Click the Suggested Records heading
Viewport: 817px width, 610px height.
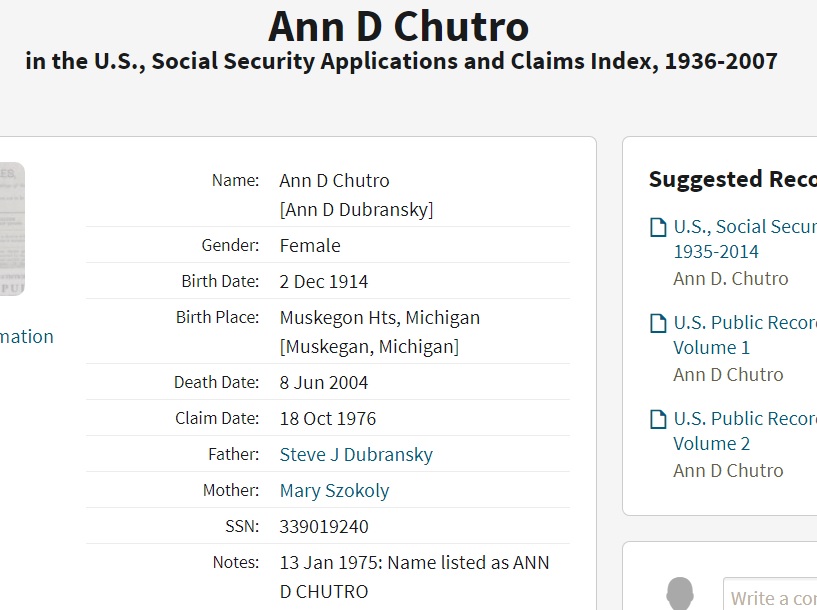click(x=732, y=179)
